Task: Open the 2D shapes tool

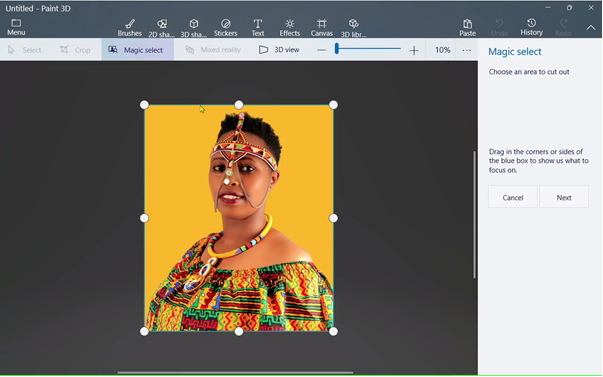Action: (162, 28)
